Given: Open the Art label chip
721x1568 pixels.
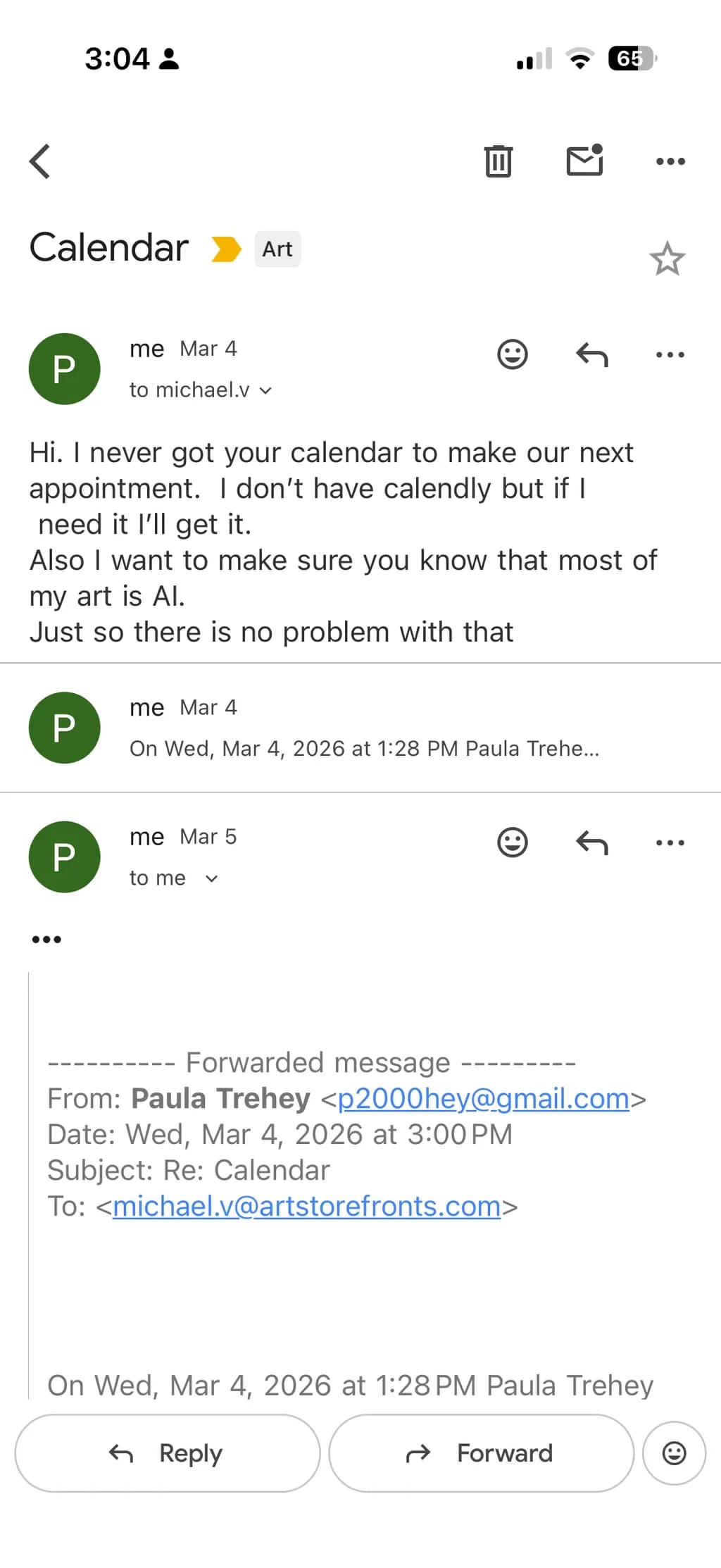Looking at the screenshot, I should tap(277, 249).
